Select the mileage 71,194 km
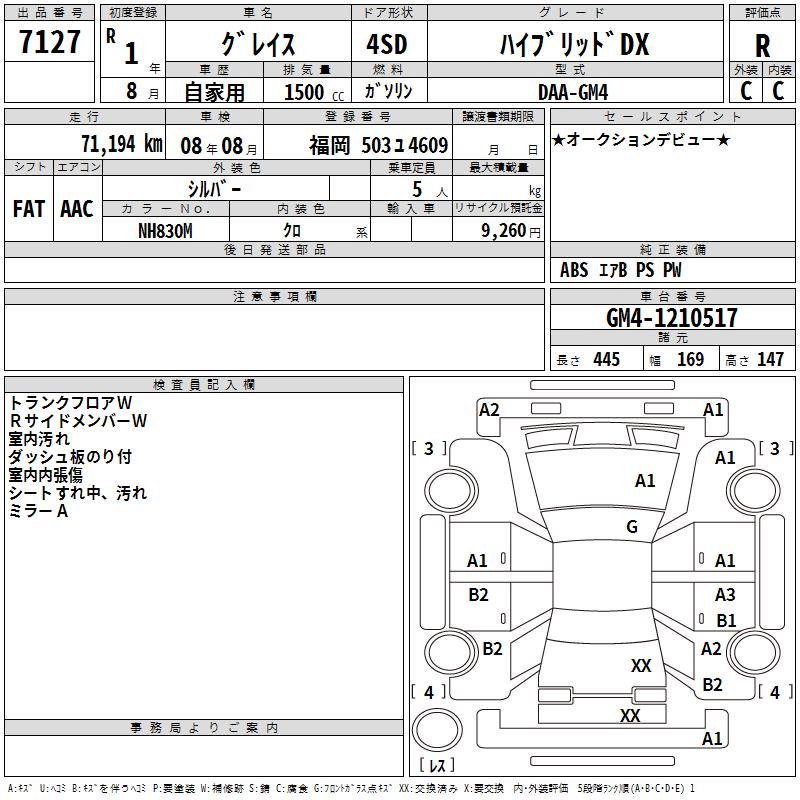Image resolution: width=800 pixels, height=800 pixels. tap(122, 144)
